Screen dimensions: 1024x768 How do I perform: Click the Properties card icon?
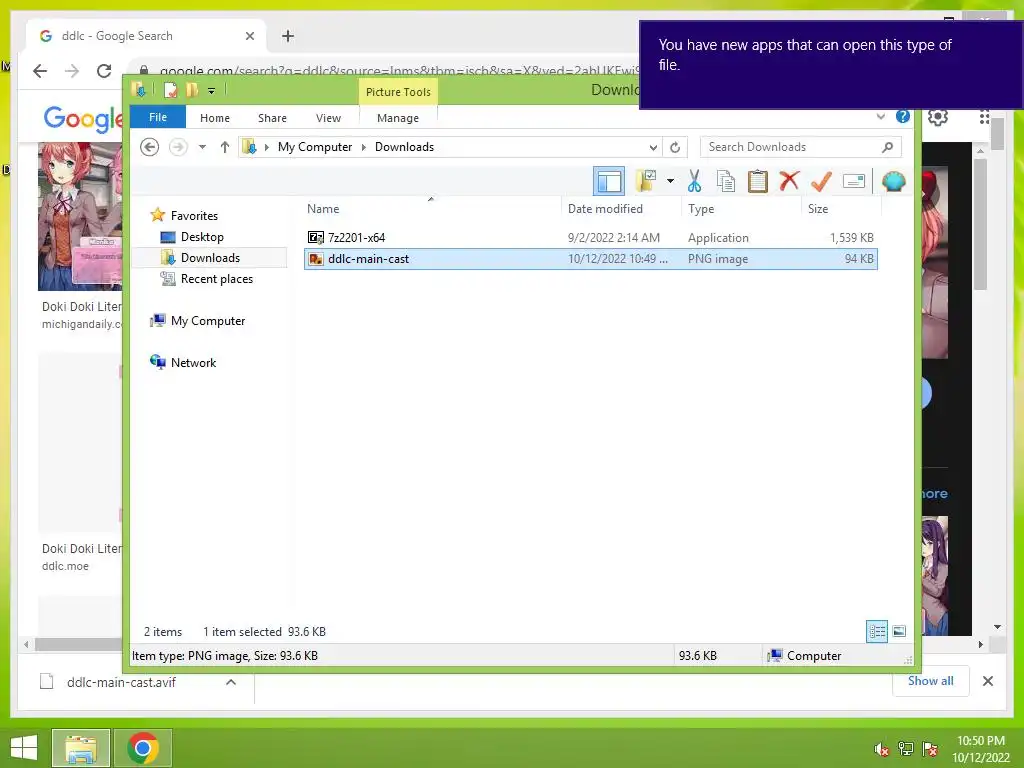(854, 181)
